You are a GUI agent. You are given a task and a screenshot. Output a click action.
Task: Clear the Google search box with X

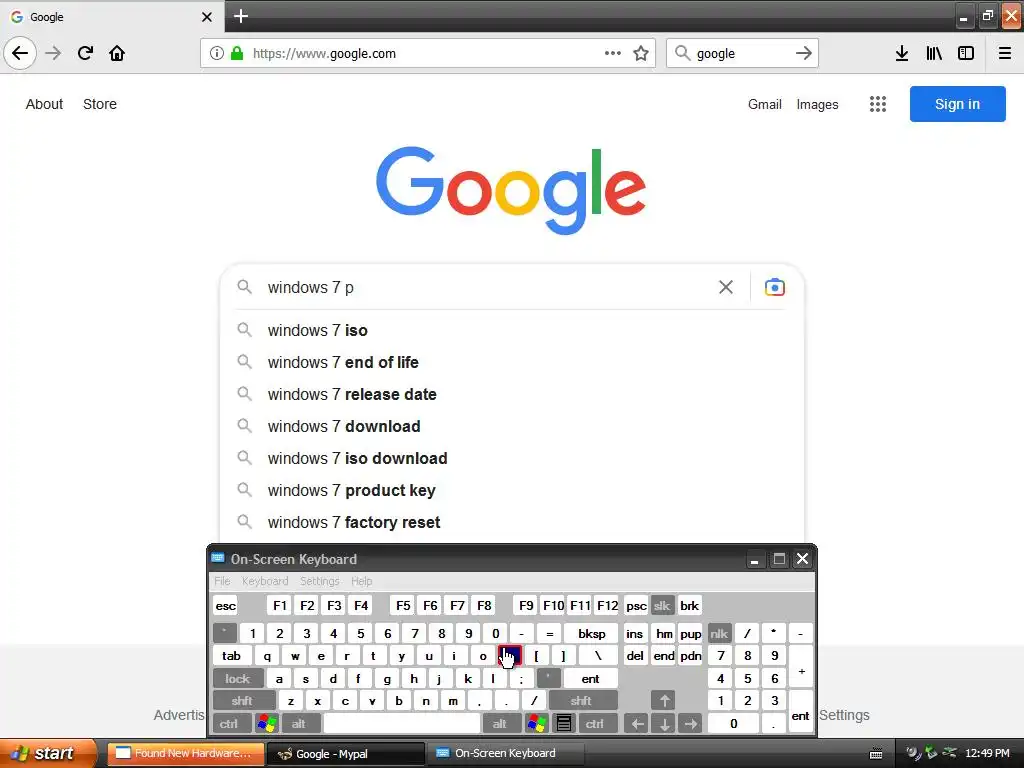pyautogui.click(x=726, y=287)
